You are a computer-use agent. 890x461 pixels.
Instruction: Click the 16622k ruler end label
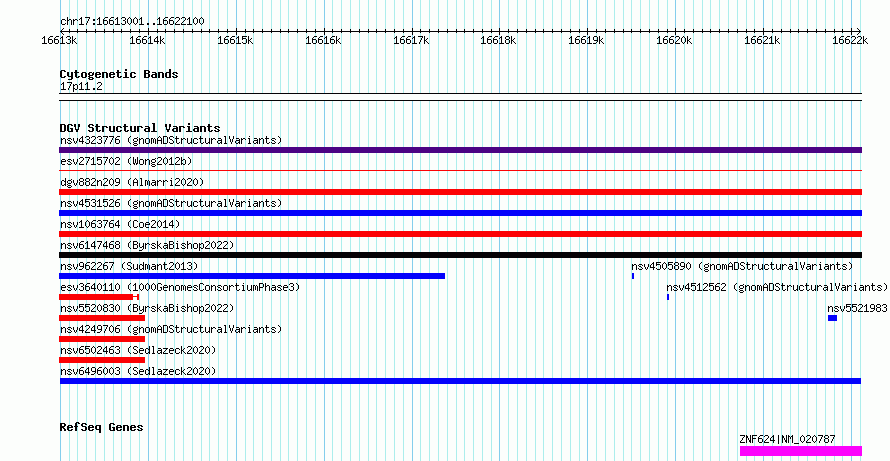click(850, 40)
